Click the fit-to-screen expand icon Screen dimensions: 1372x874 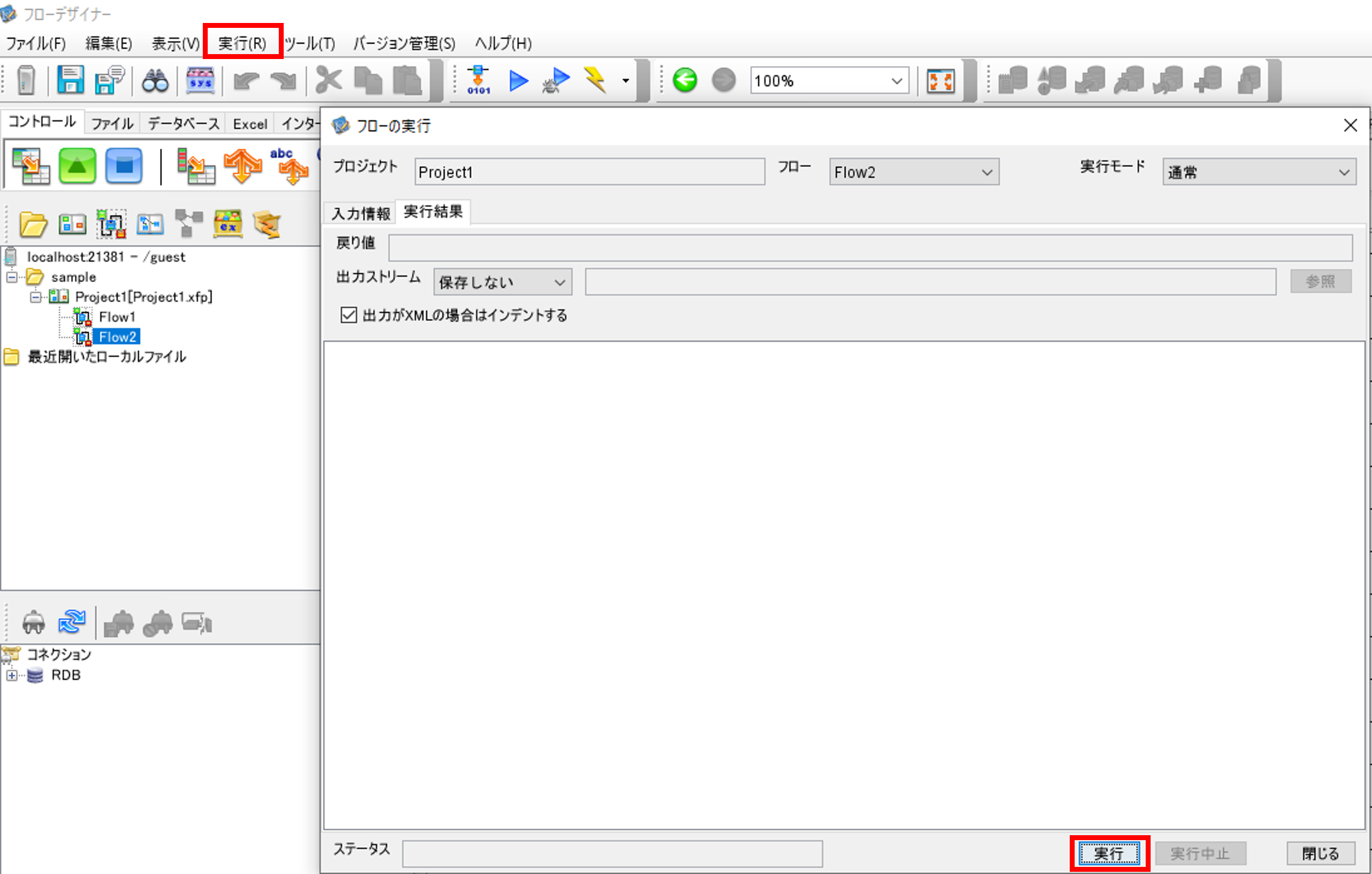(x=940, y=80)
